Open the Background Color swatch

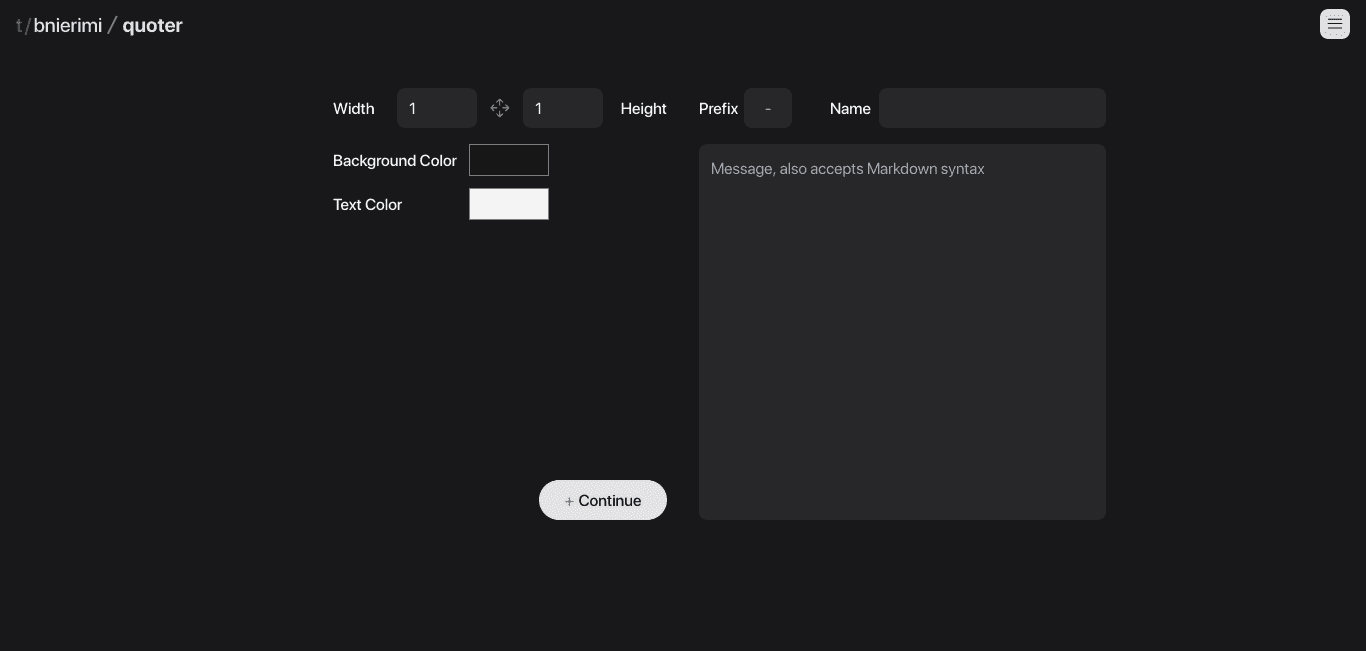(509, 160)
